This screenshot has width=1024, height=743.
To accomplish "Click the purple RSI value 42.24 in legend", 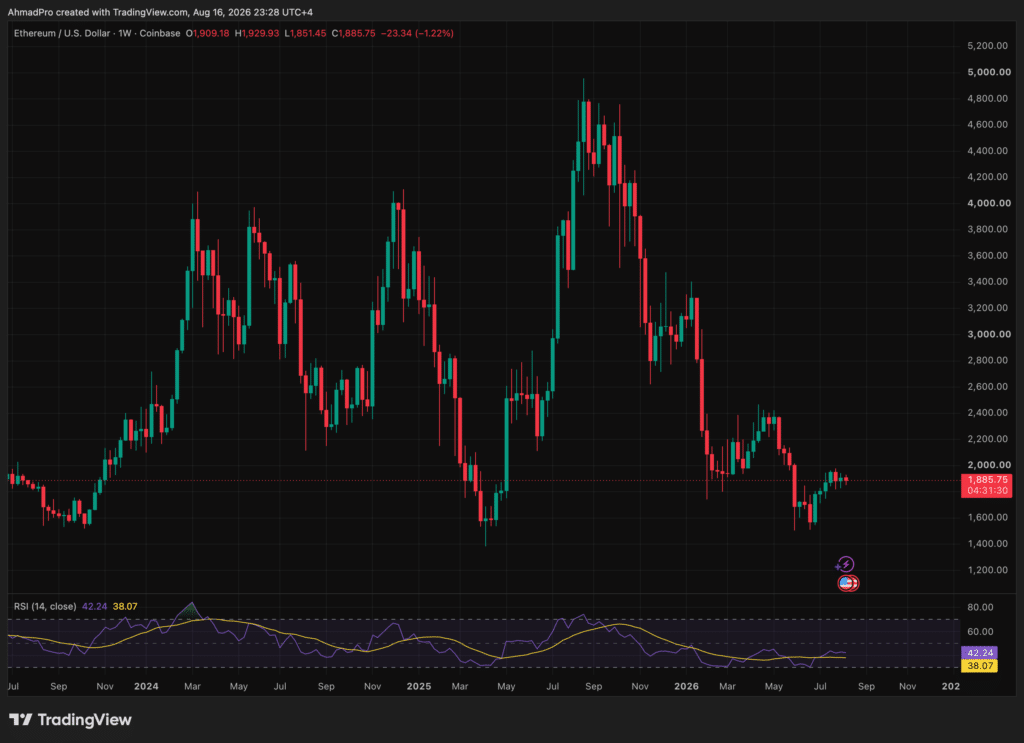I will coord(95,607).
